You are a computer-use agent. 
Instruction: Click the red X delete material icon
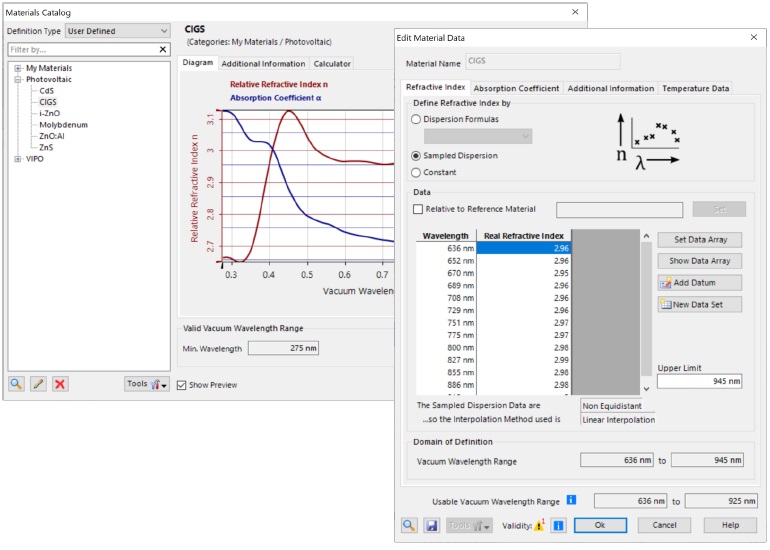60,384
